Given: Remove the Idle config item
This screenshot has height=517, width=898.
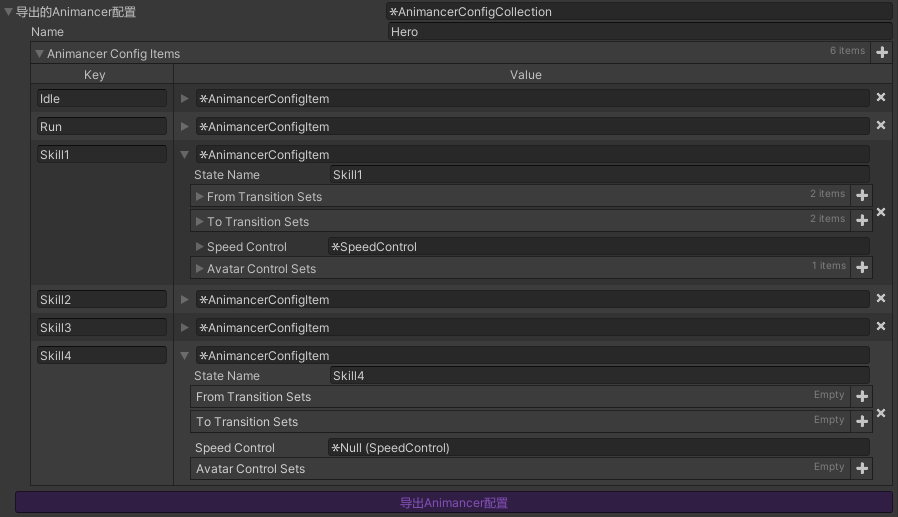Looking at the screenshot, I should [x=881, y=97].
